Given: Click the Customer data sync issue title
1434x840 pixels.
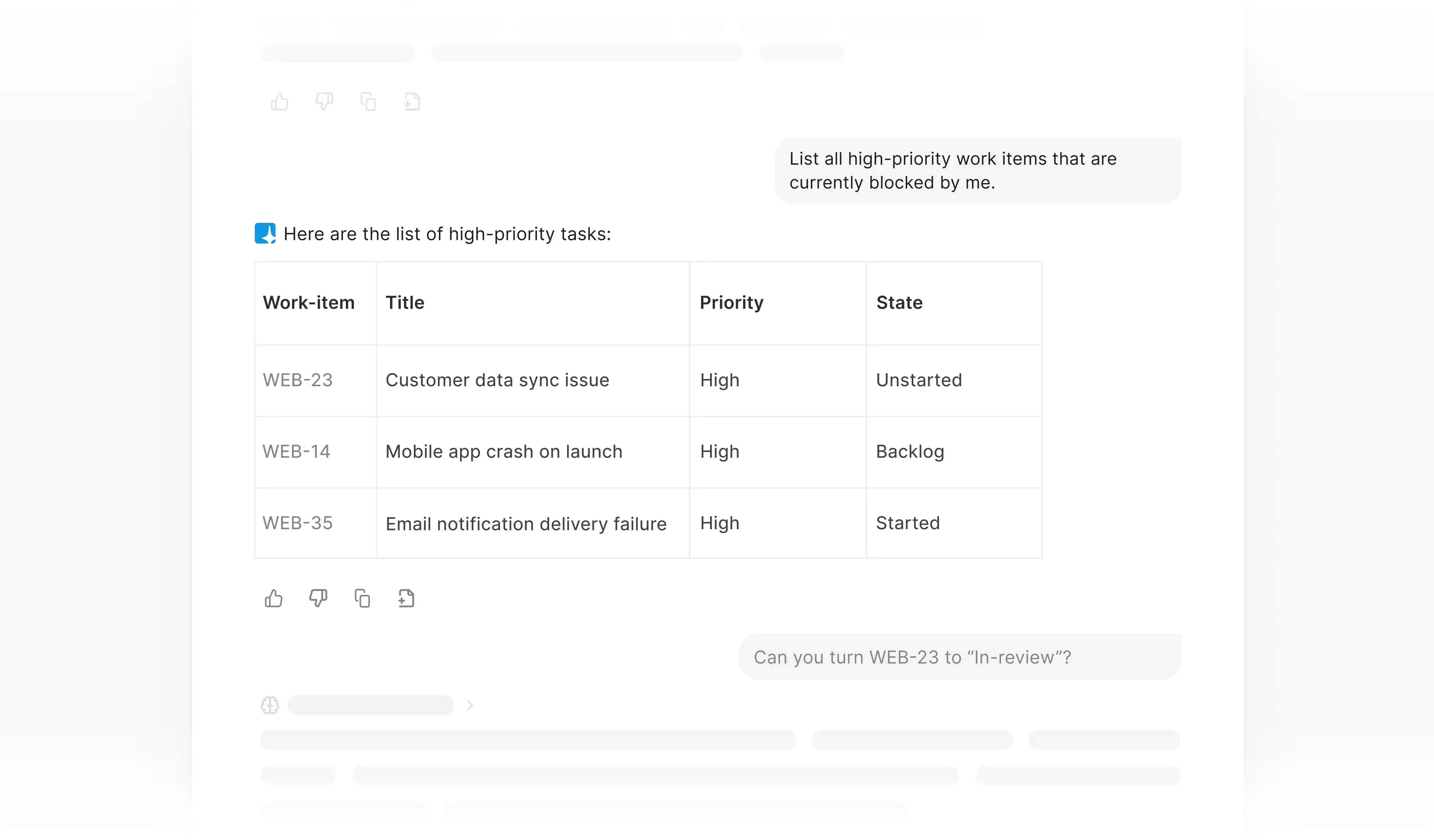Looking at the screenshot, I should coord(497,380).
